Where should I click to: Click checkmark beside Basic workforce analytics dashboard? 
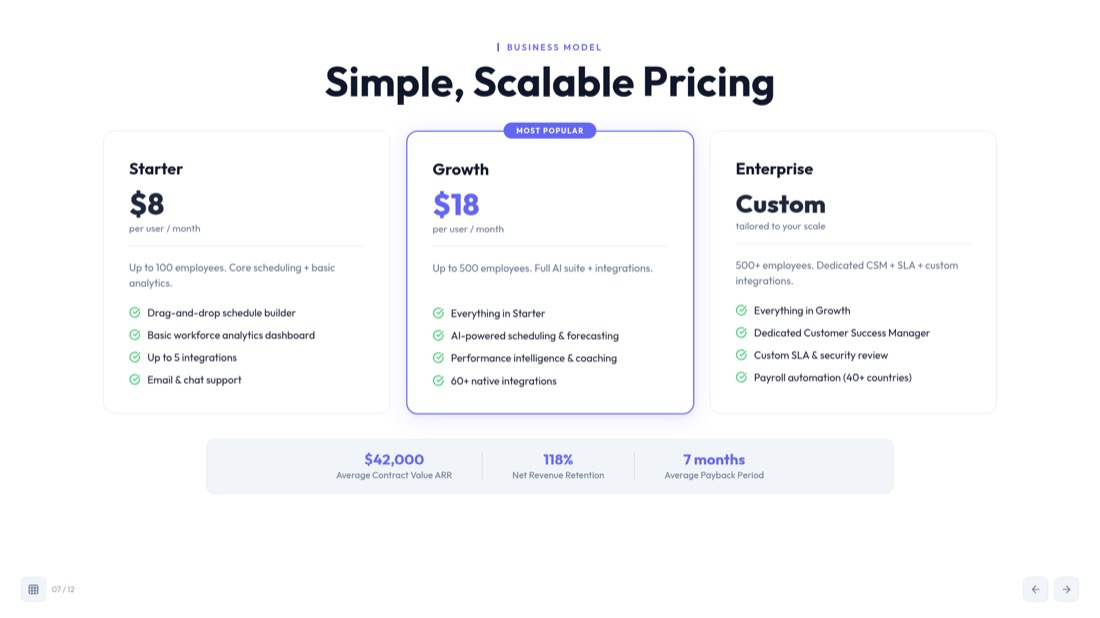tap(135, 335)
